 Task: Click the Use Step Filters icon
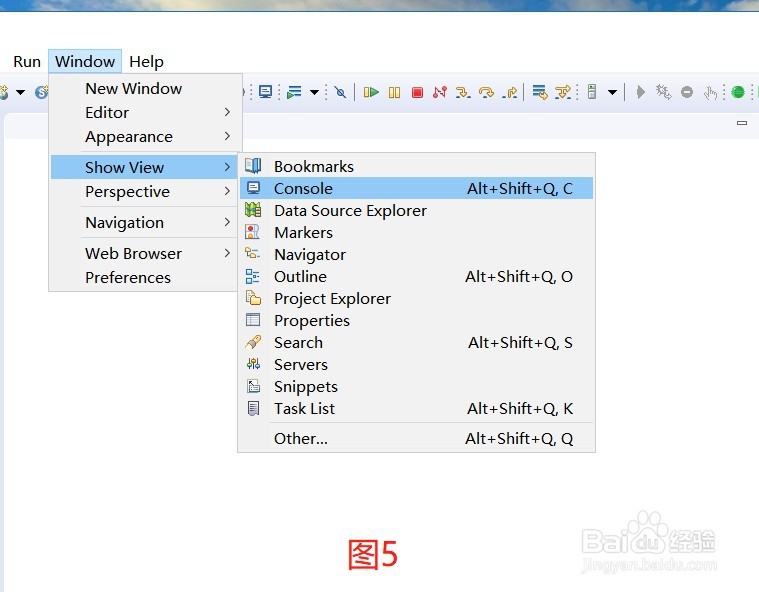click(x=563, y=91)
